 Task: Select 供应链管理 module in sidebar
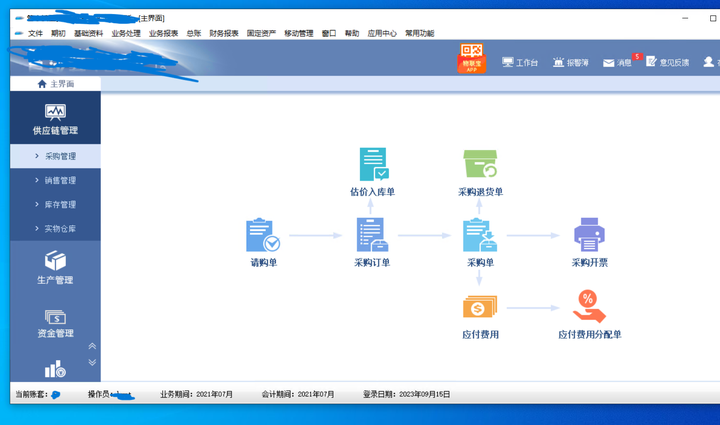click(55, 119)
